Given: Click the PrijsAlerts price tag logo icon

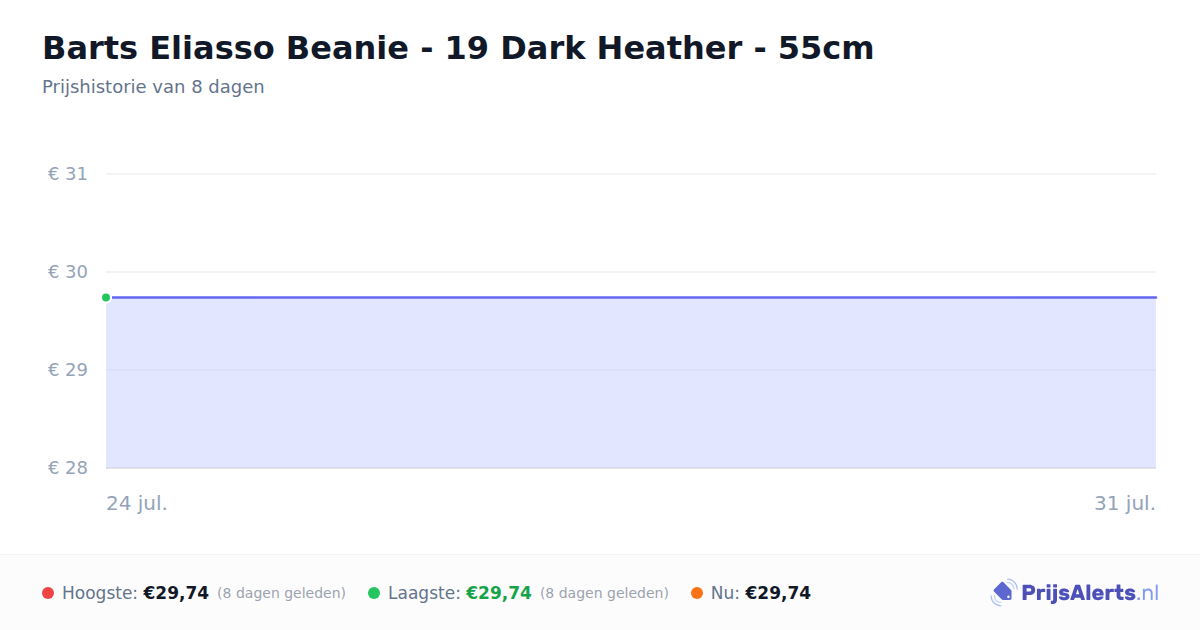Looking at the screenshot, I should click(x=1003, y=593).
